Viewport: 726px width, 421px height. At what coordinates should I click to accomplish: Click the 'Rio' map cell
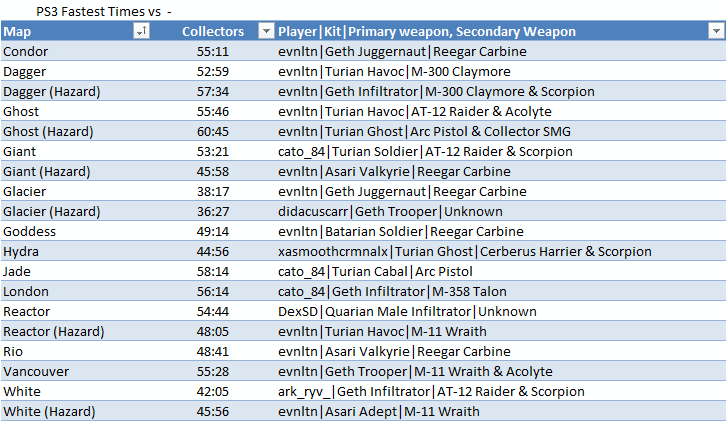75,351
